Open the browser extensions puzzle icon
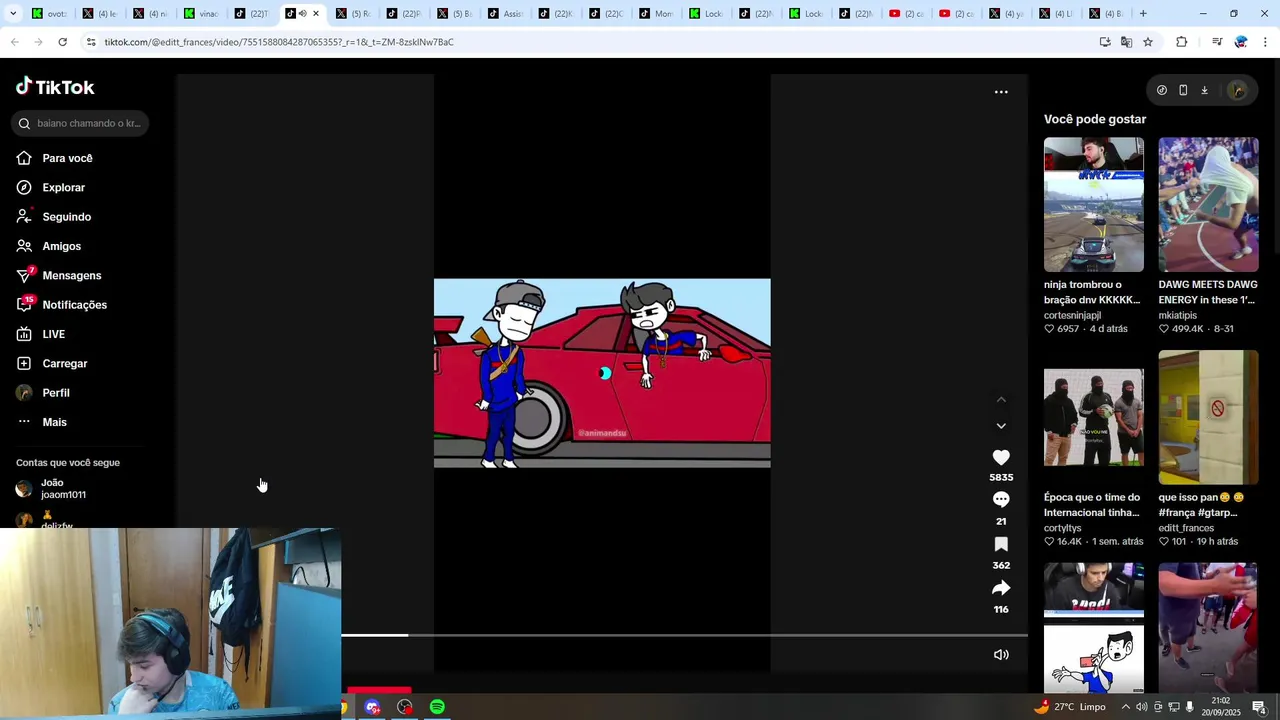The width and height of the screenshot is (1280, 720). (1181, 42)
